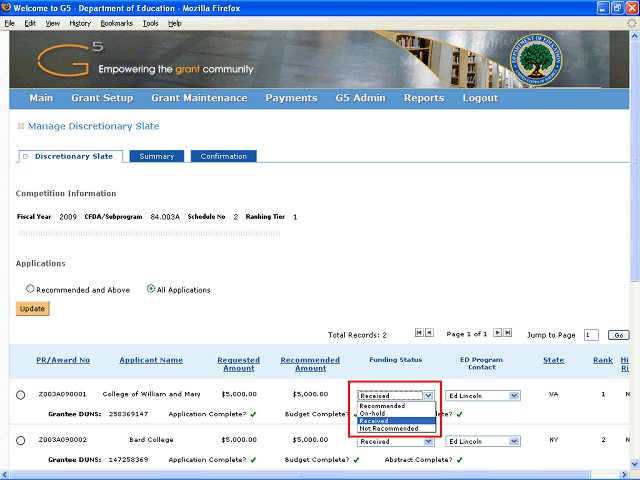Open ED Program Contact dropdown for first row
Screen dimensions: 640x480
click(483, 395)
